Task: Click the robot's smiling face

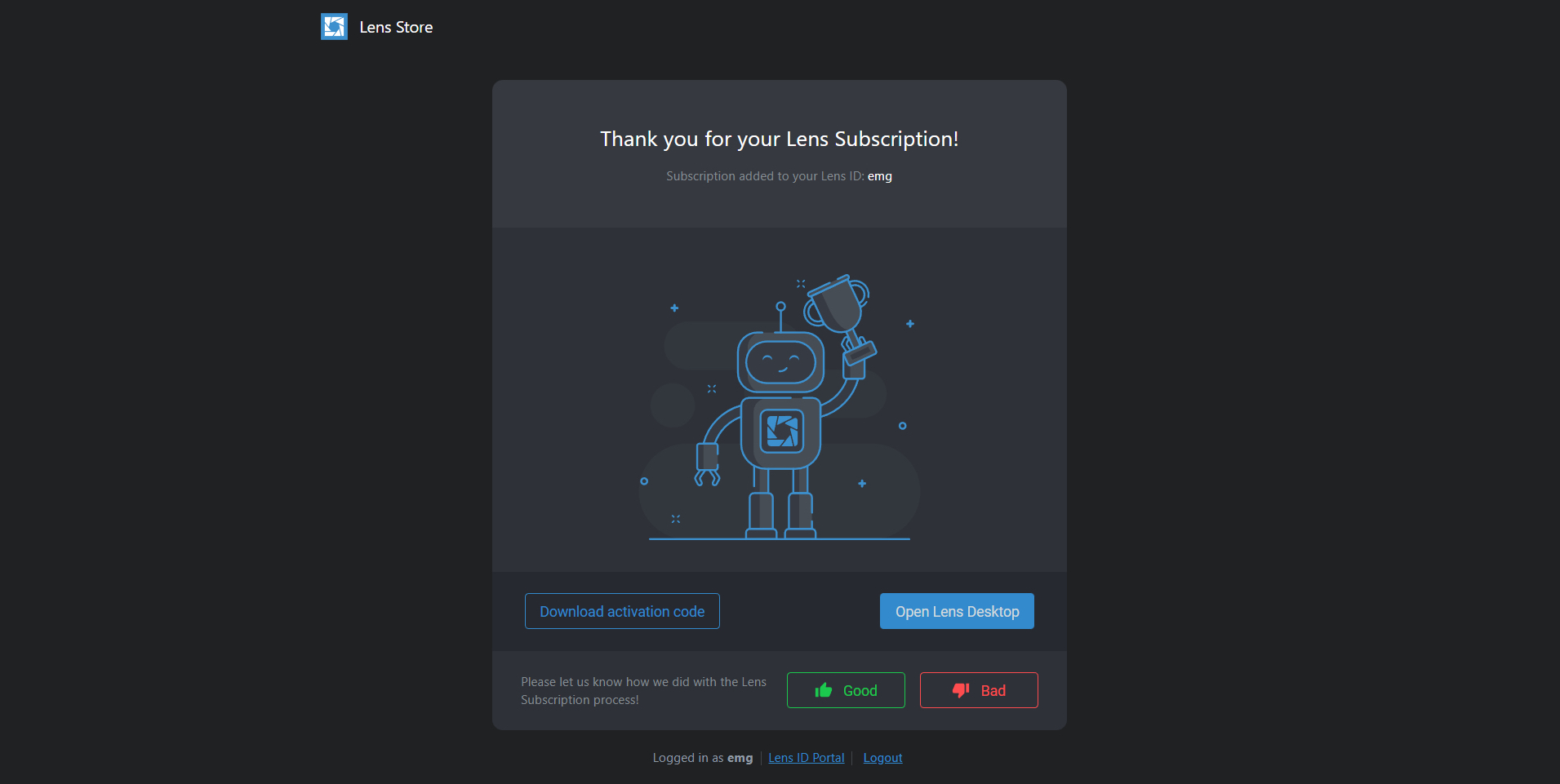Action: click(780, 362)
